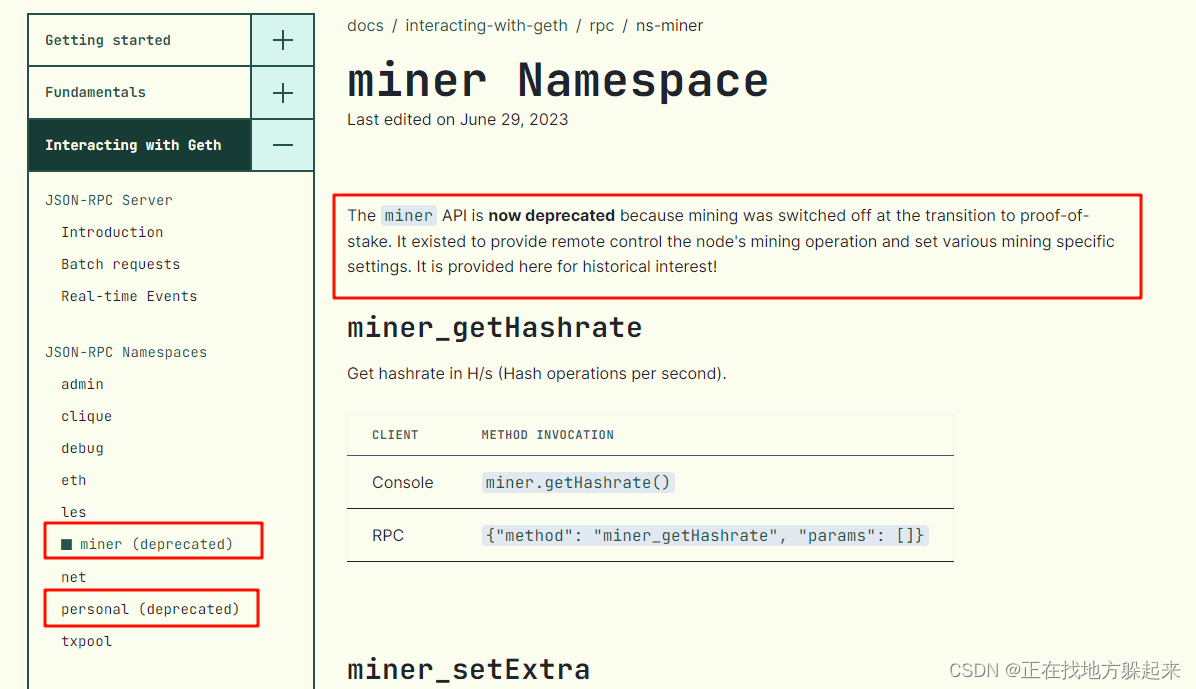Click the RPC table cell
Image resolution: width=1196 pixels, height=689 pixels.
tap(387, 536)
